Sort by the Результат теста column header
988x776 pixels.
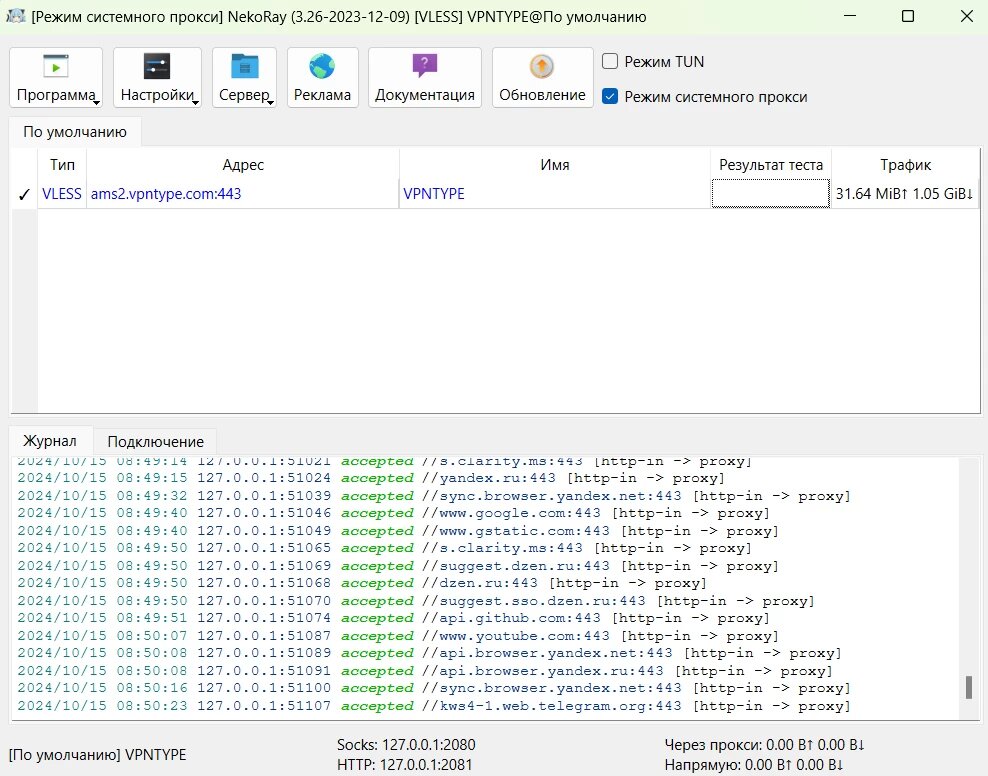(771, 164)
